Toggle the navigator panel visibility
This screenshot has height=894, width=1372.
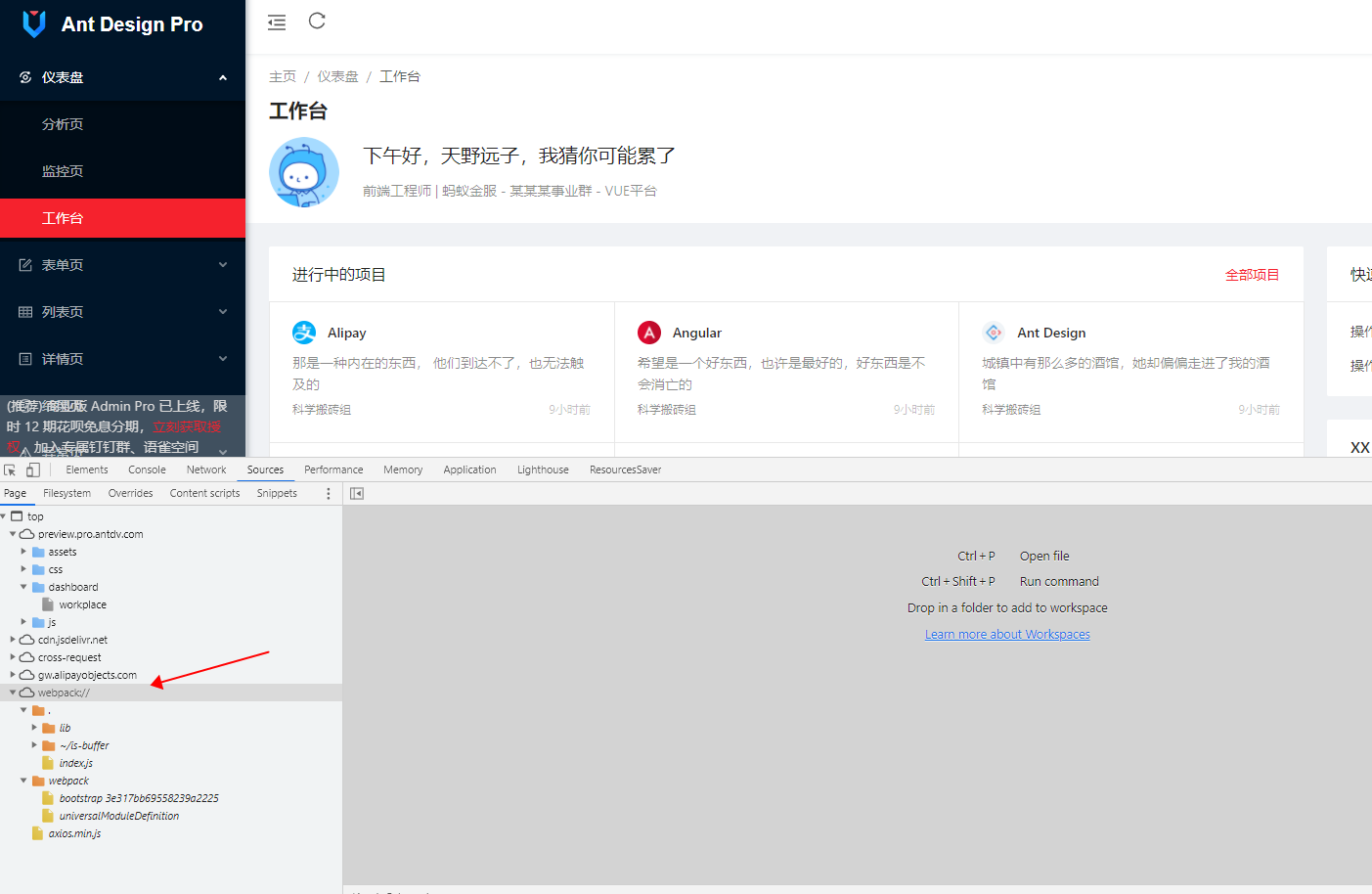pos(356,493)
